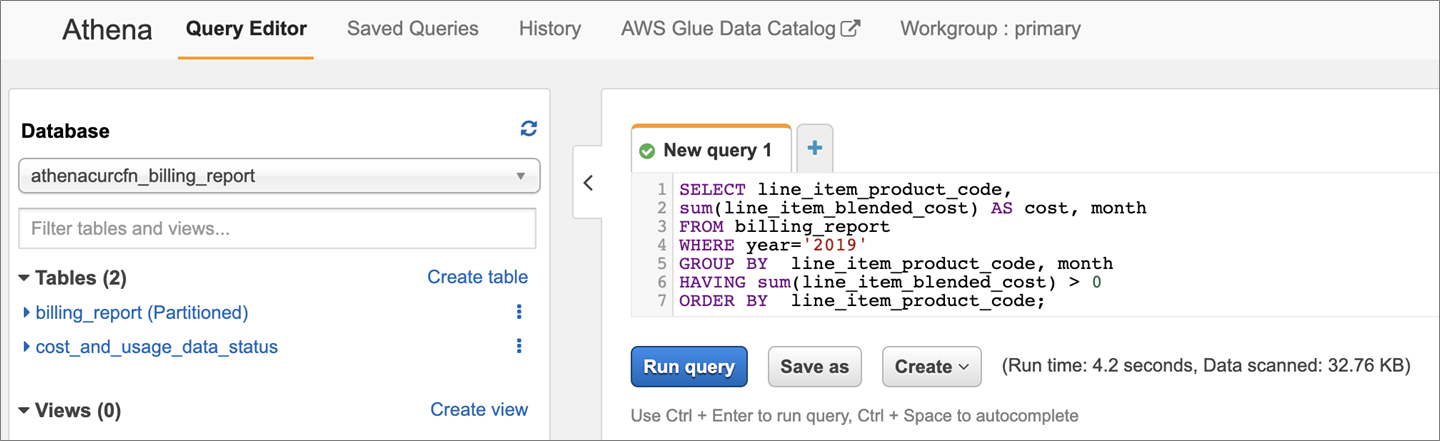1440x441 pixels.
Task: Click the Save as button
Action: [x=814, y=367]
